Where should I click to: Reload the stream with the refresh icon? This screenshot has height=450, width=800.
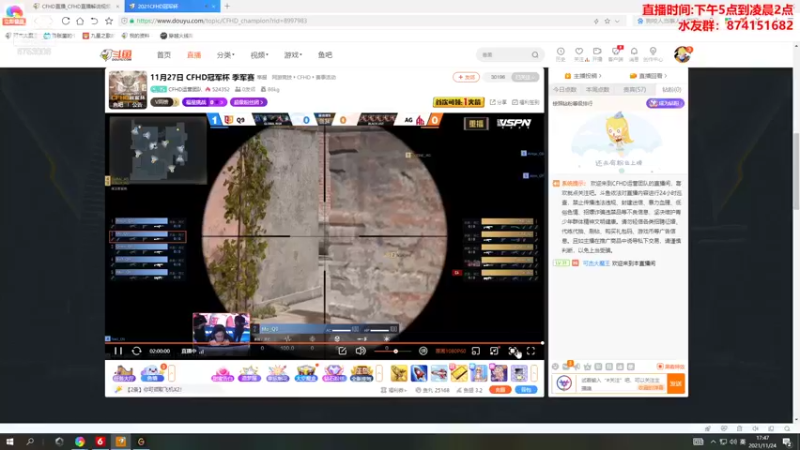pyautogui.click(x=136, y=351)
